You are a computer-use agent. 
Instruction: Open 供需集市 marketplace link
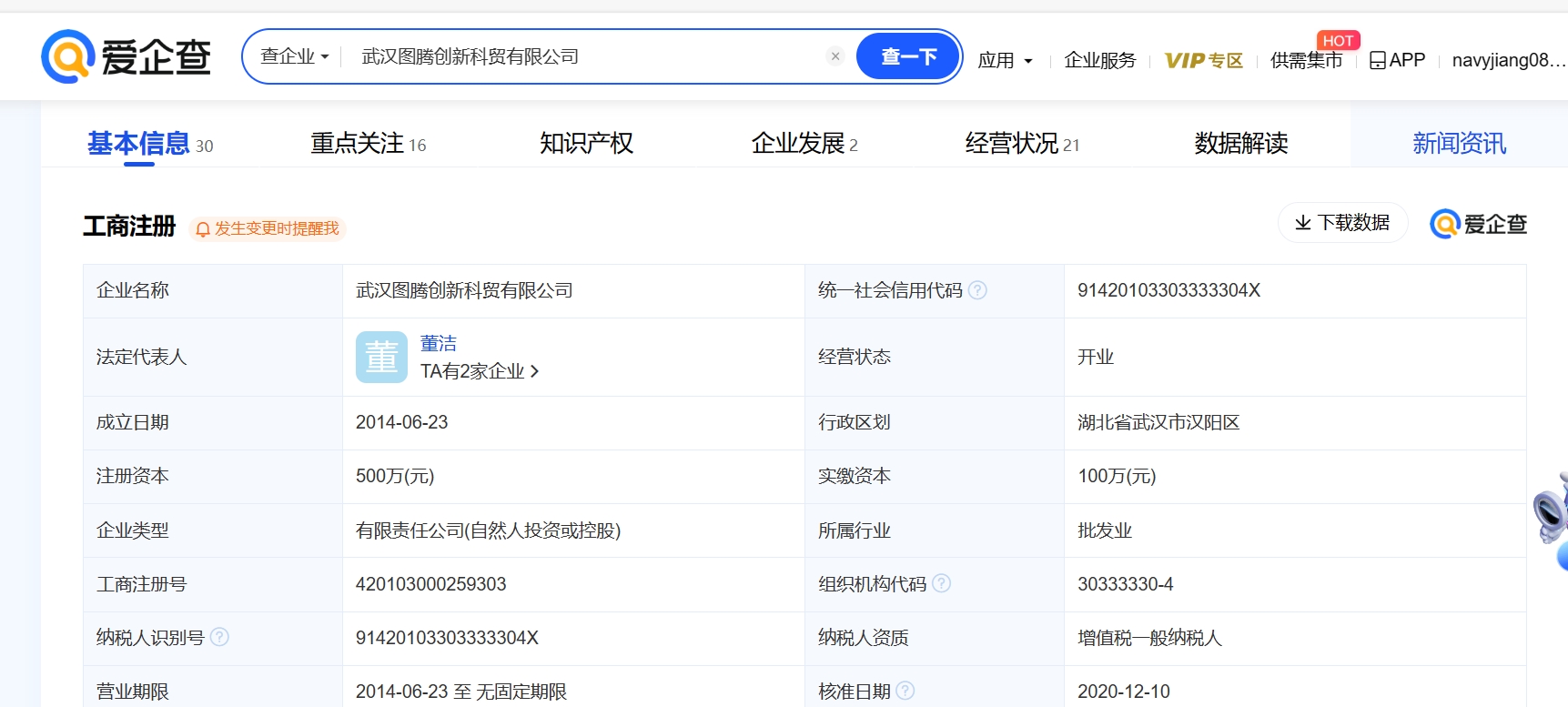pos(1306,60)
